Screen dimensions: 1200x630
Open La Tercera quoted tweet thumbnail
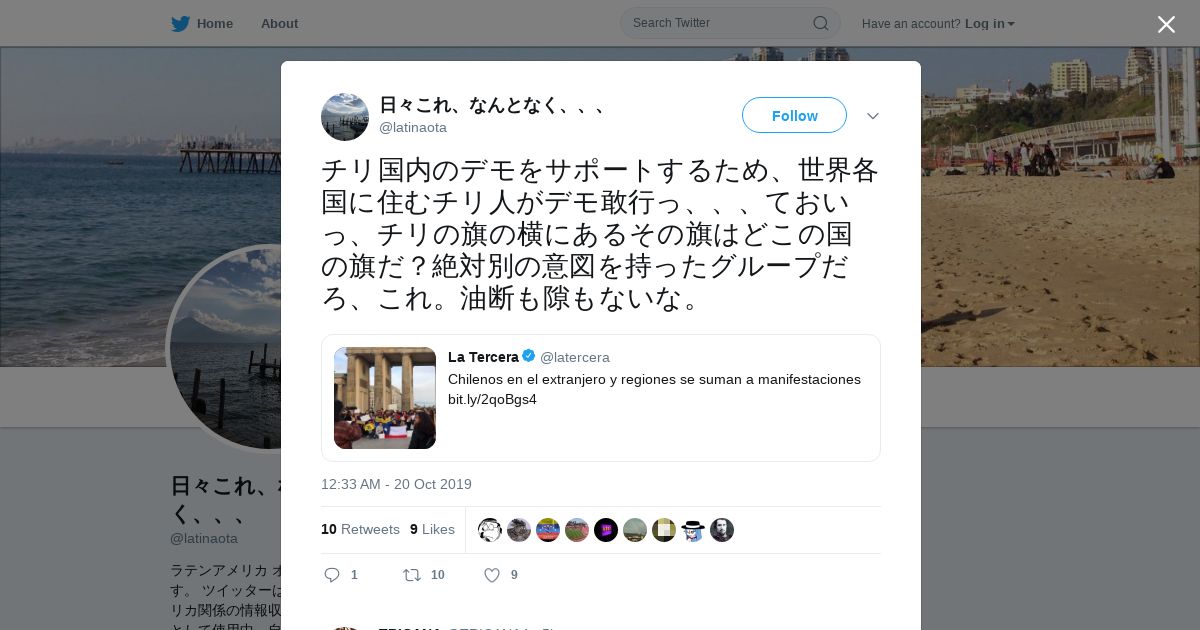[385, 398]
